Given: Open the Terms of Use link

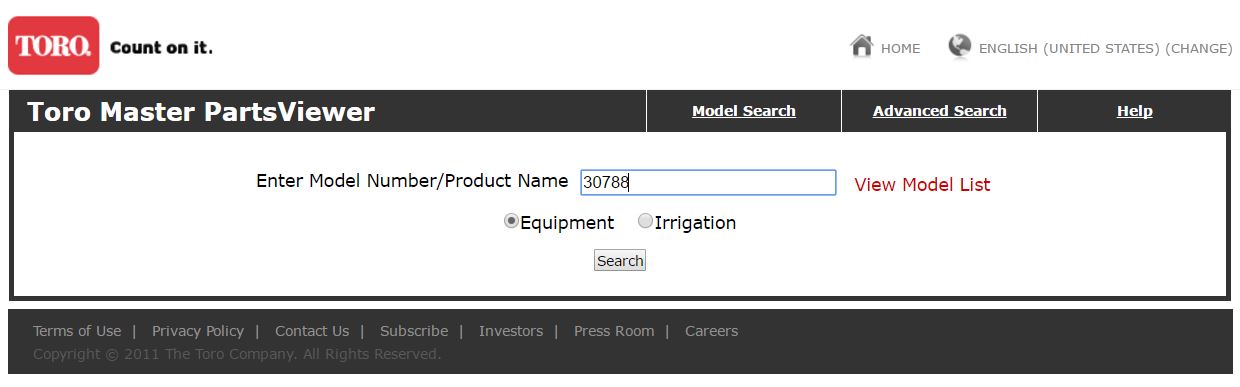Looking at the screenshot, I should 77,331.
